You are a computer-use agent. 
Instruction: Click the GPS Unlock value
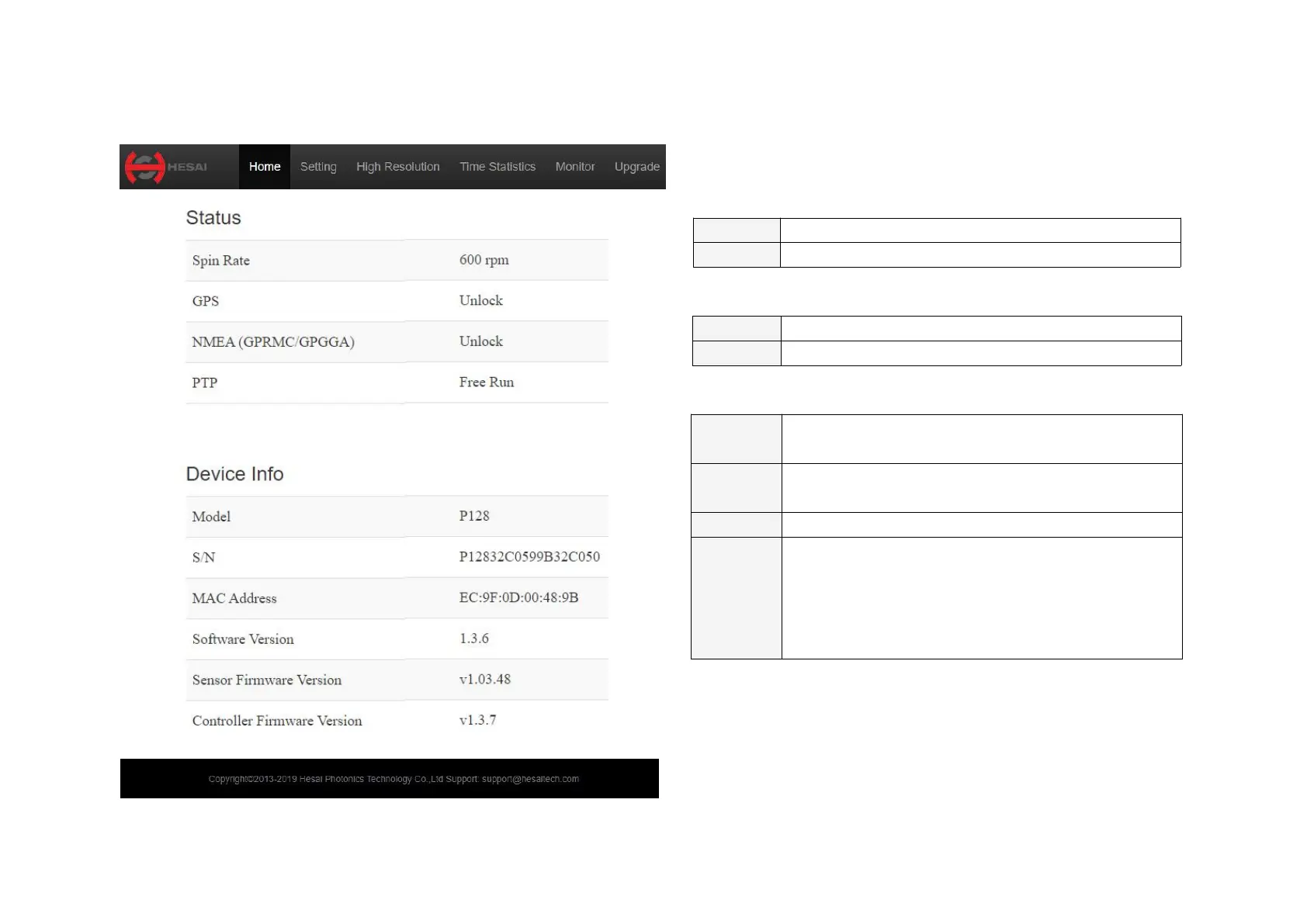click(x=481, y=300)
